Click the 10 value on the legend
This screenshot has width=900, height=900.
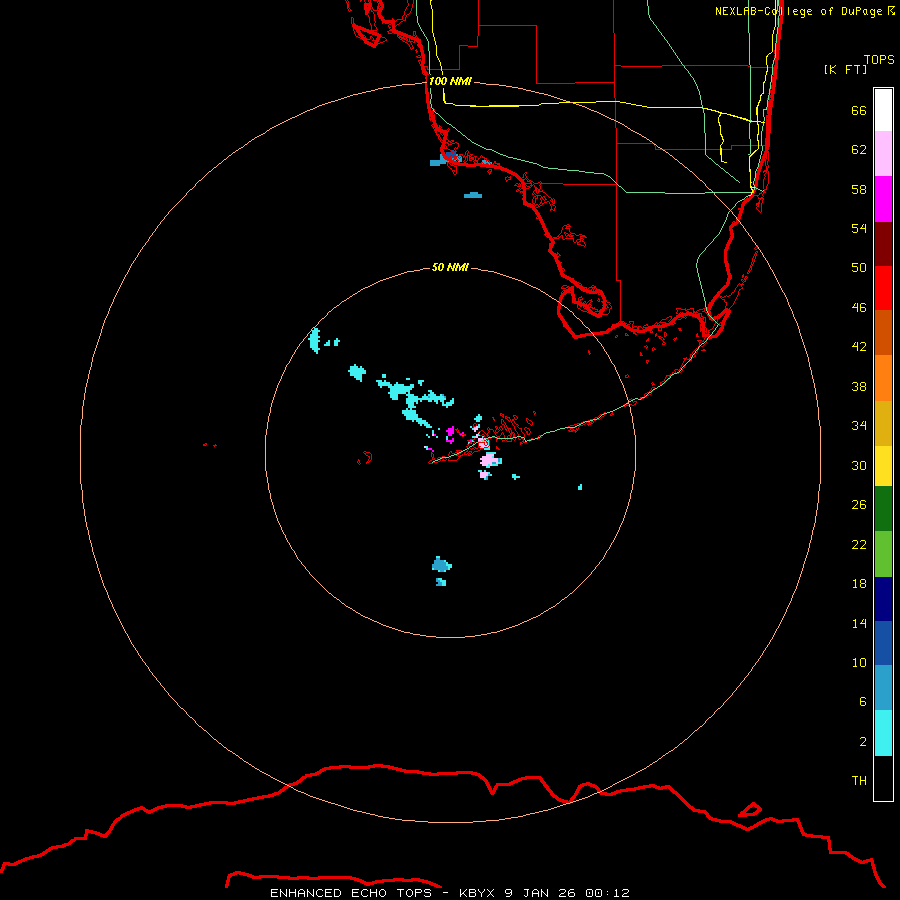[859, 662]
